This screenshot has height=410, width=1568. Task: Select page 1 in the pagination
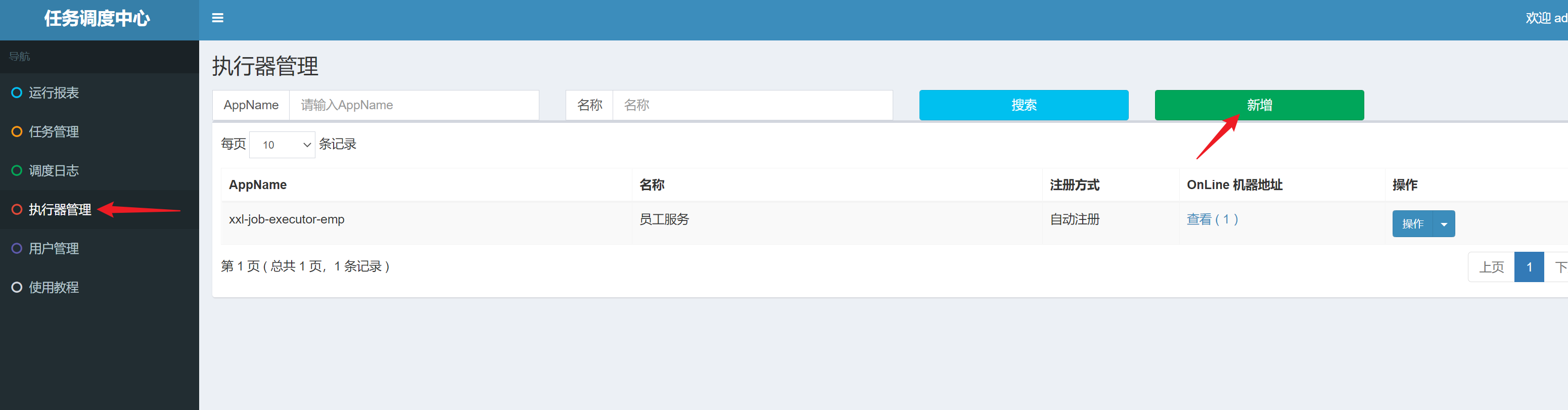(x=1529, y=267)
